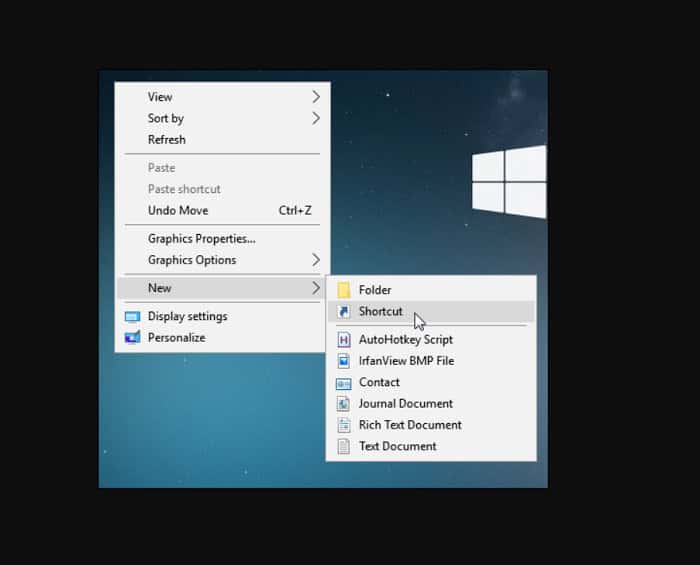Expand the View submenu arrow
Image resolution: width=700 pixels, height=565 pixels.
click(316, 97)
